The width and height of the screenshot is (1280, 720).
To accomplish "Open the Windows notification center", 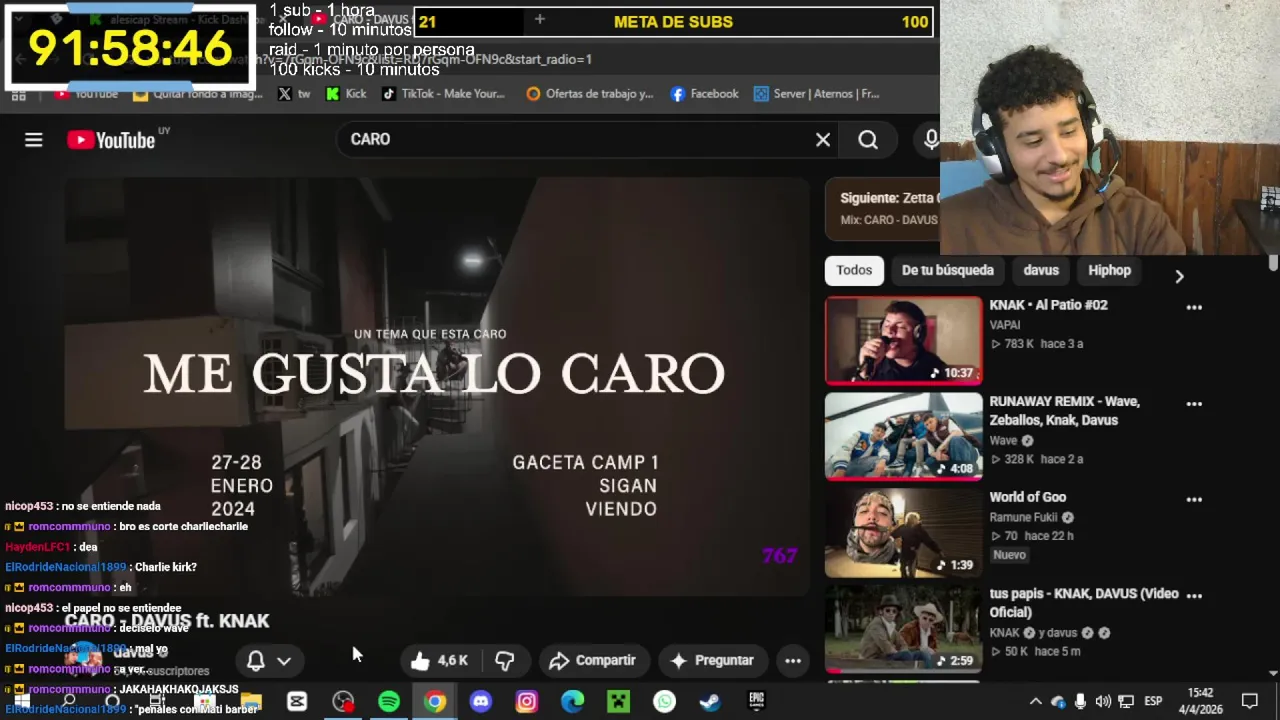I will tap(1249, 702).
